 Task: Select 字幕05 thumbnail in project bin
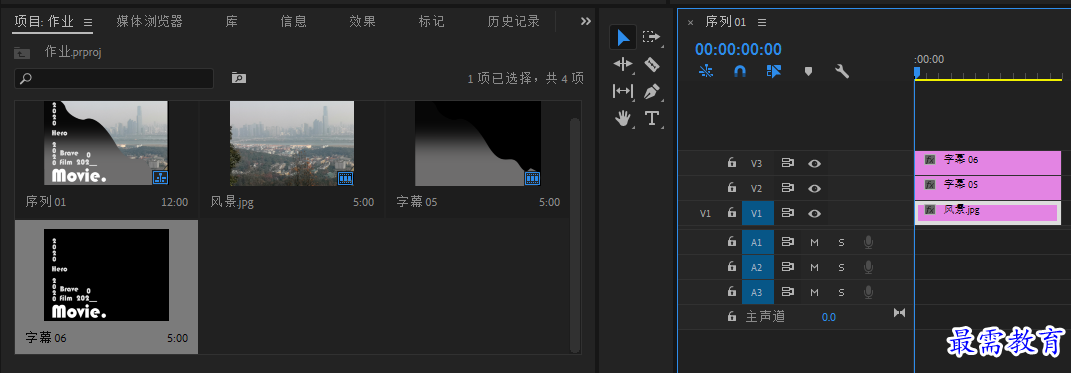click(x=478, y=143)
